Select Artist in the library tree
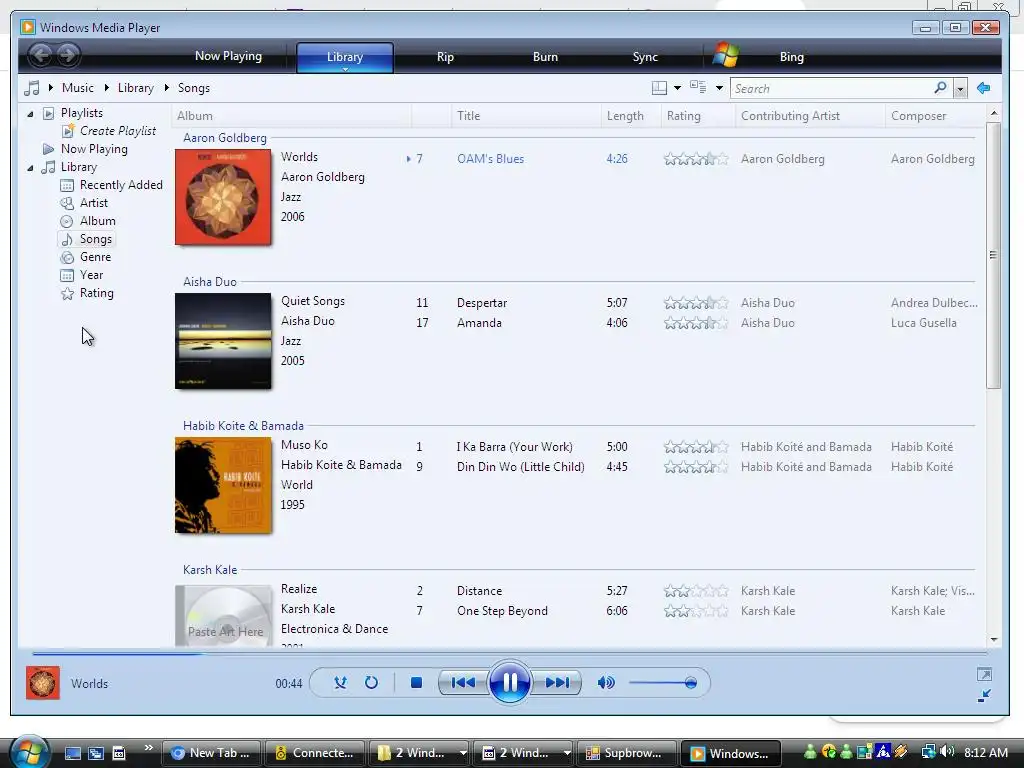1024x768 pixels. (x=93, y=203)
